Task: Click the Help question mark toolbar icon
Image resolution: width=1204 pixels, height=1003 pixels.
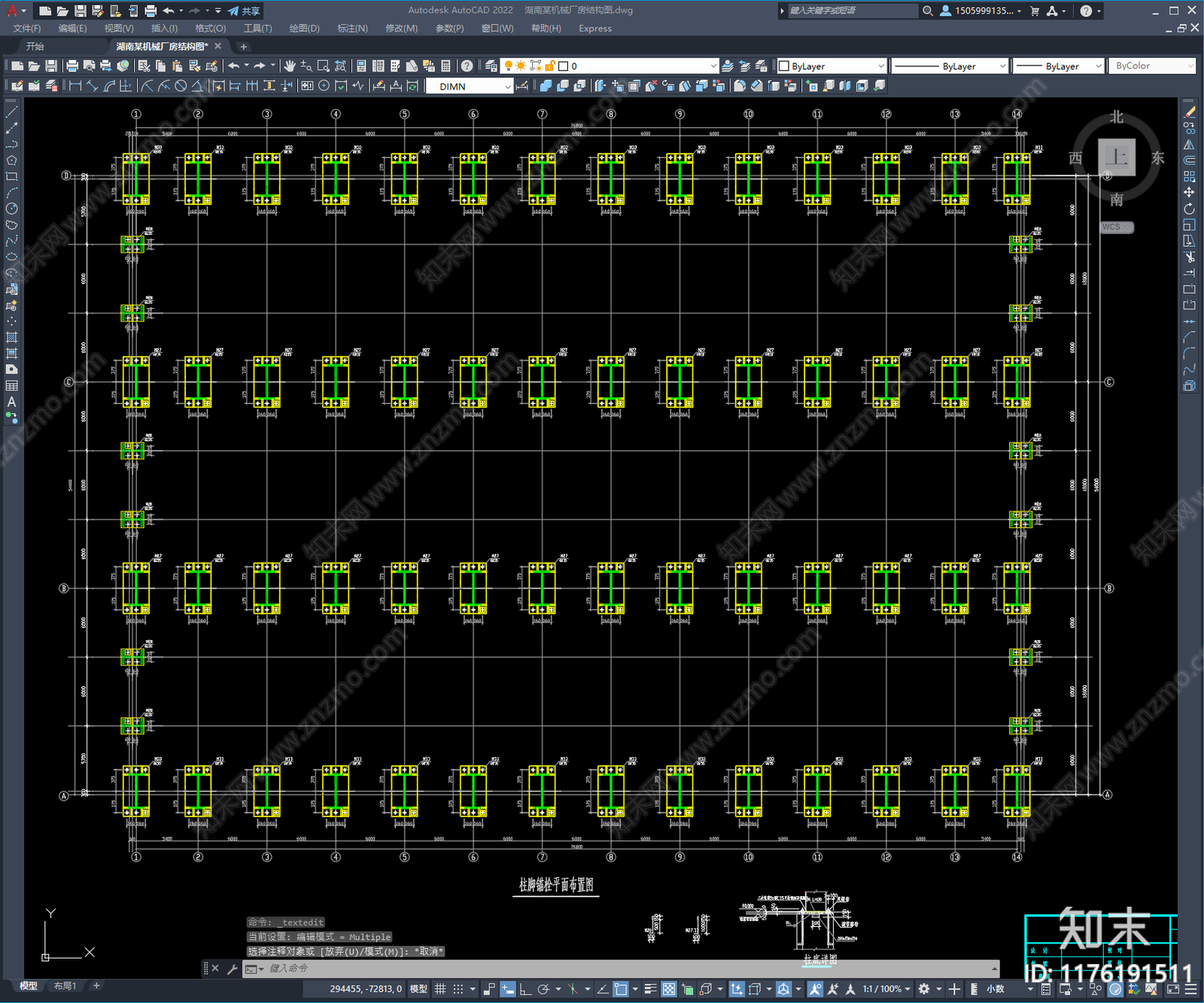Action: pos(467,66)
